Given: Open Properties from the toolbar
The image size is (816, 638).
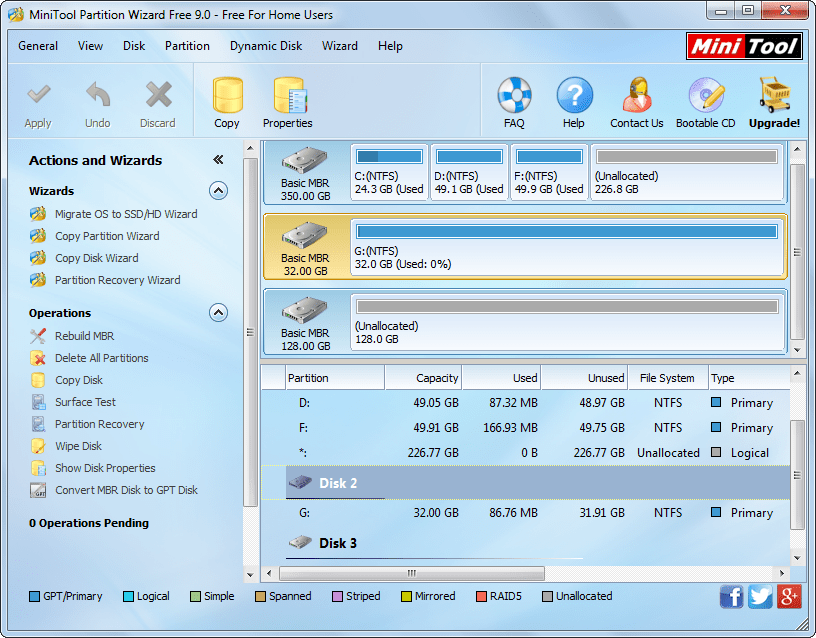Looking at the screenshot, I should 287,100.
